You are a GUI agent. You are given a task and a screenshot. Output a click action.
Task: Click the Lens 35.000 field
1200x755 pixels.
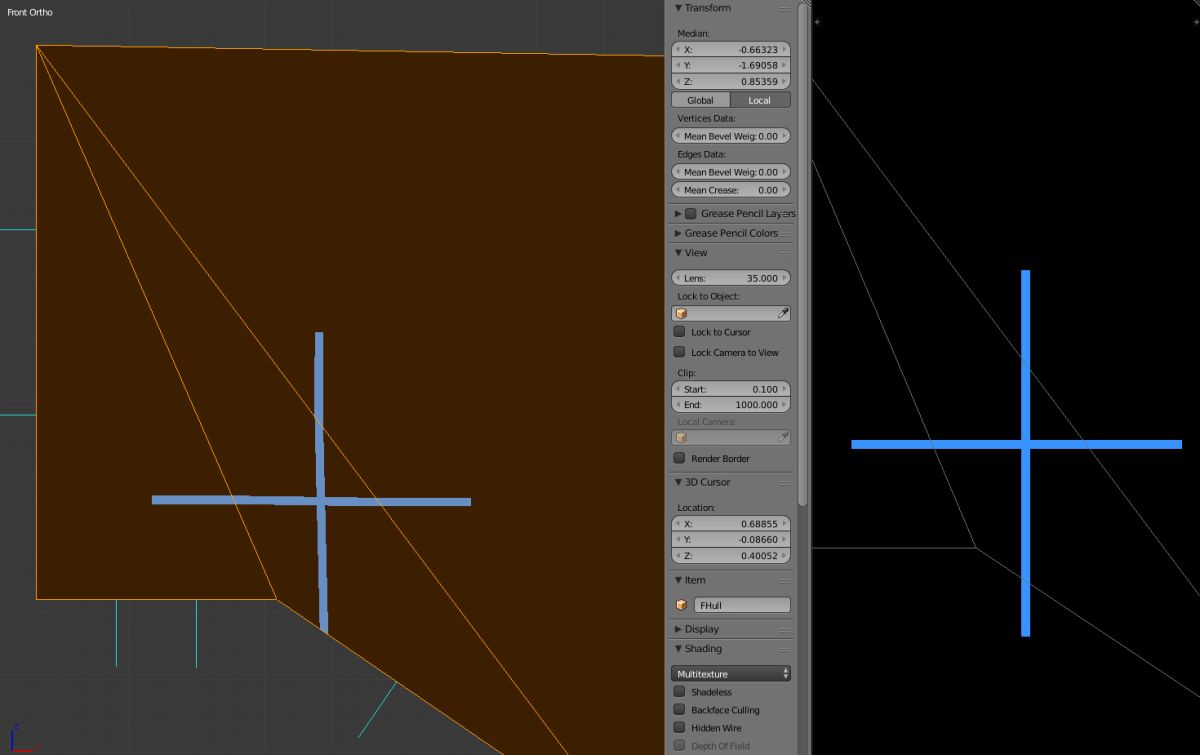pos(731,278)
